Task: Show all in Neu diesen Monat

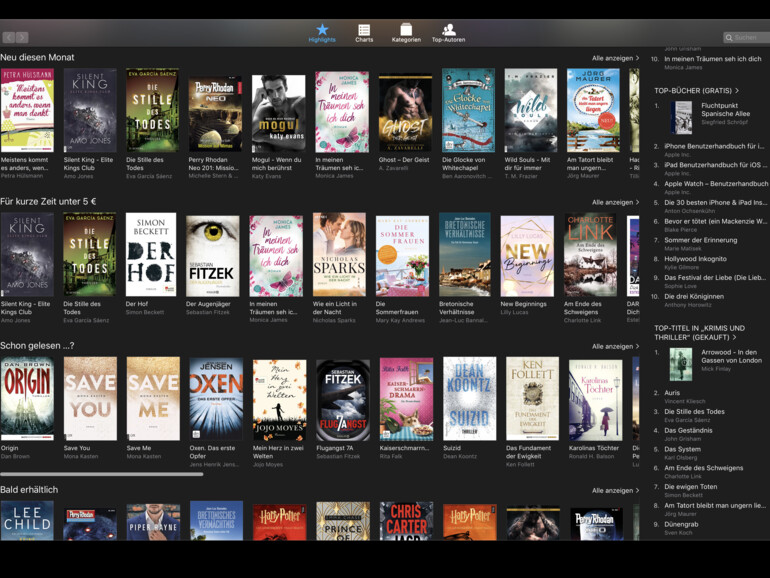Action: click(x=615, y=58)
